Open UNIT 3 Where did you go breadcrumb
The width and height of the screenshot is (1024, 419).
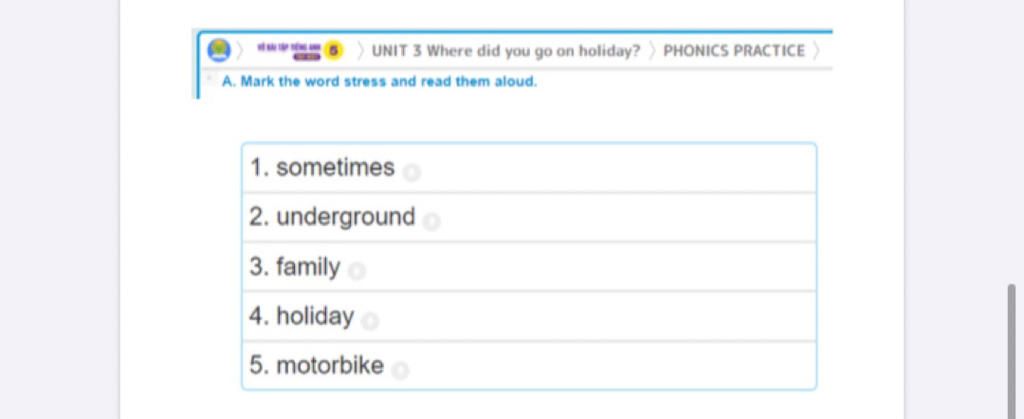[x=506, y=51]
